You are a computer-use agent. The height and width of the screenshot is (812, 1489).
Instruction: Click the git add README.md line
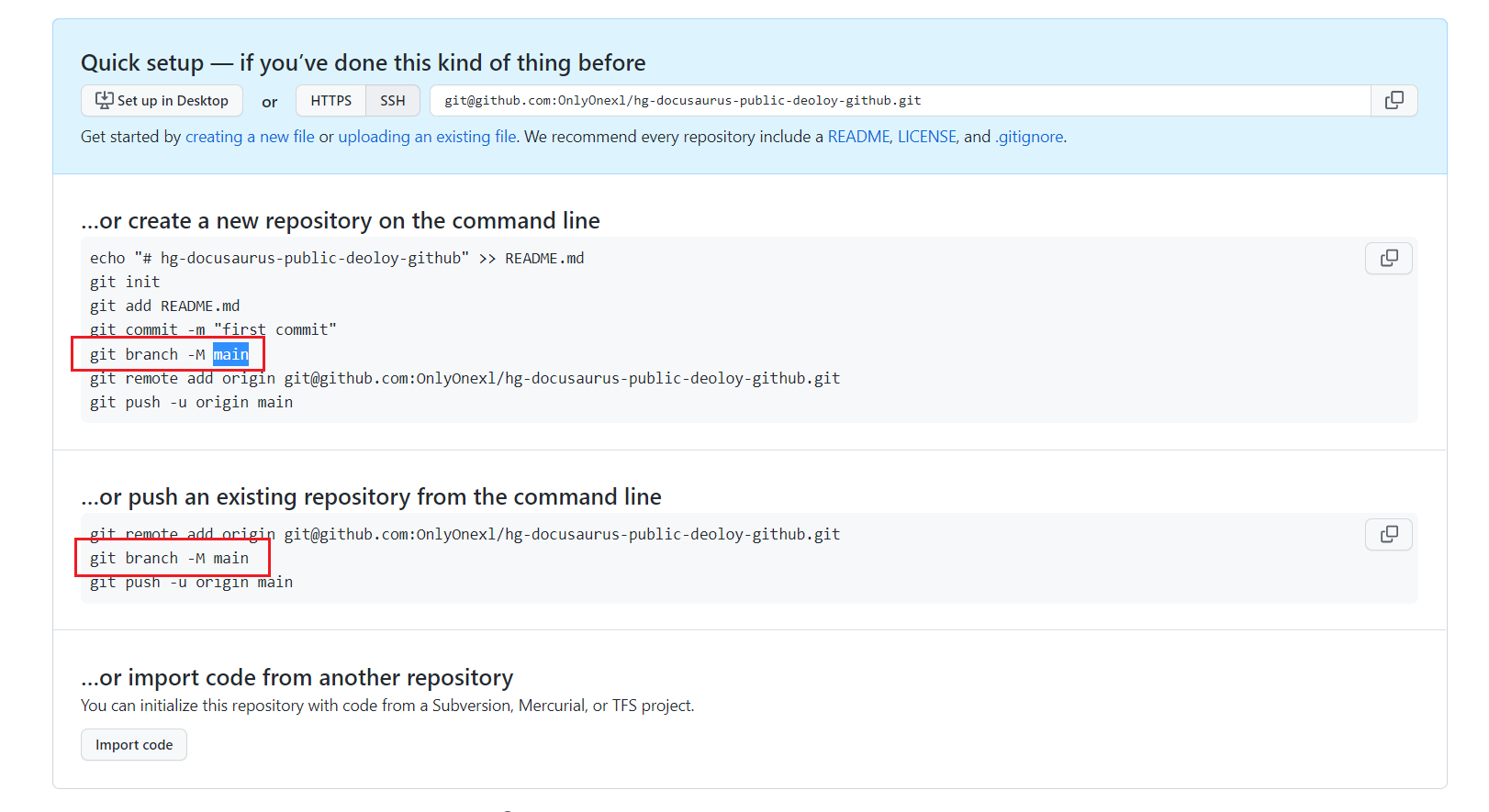click(164, 306)
